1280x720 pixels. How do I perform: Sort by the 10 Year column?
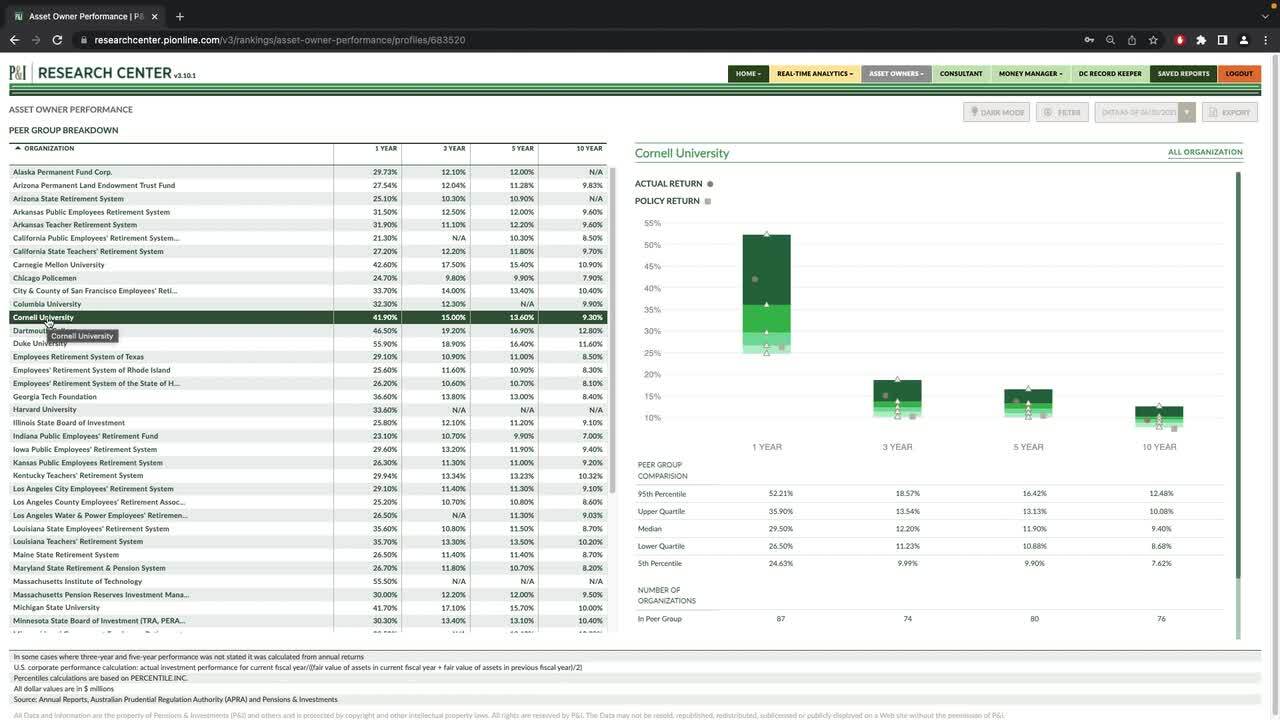click(590, 148)
